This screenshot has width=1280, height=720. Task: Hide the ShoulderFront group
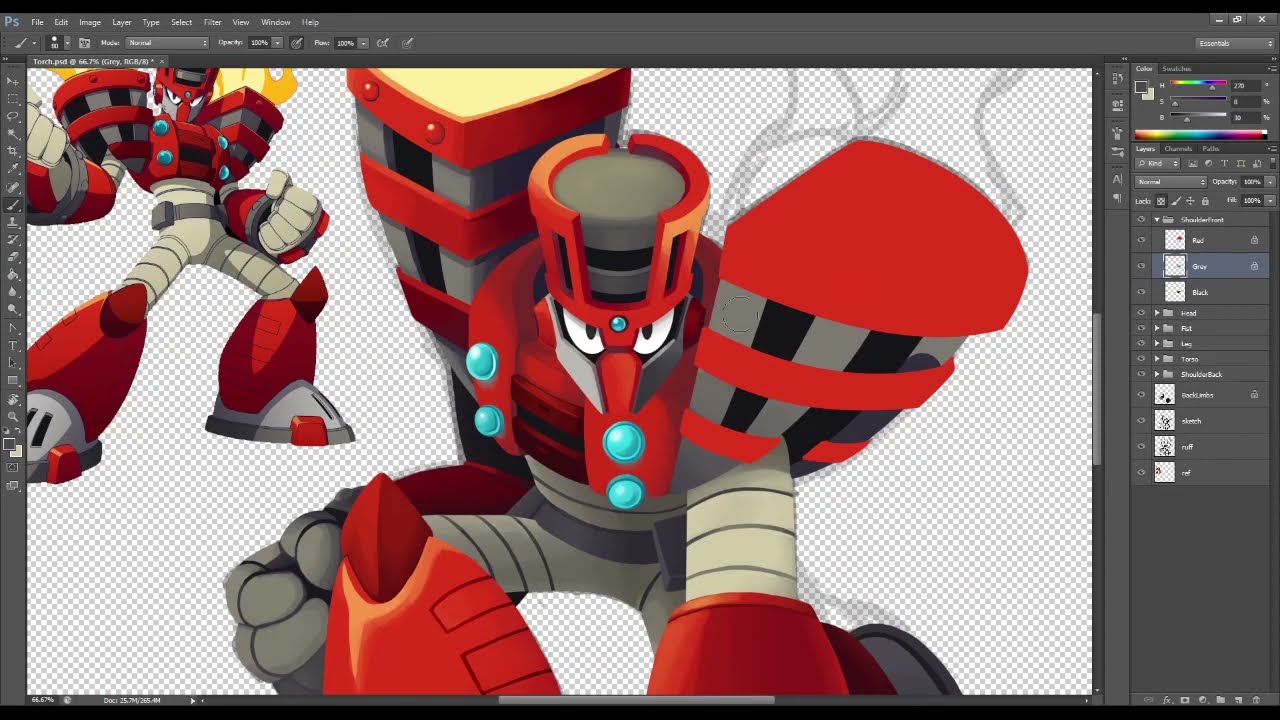pyautogui.click(x=1141, y=220)
